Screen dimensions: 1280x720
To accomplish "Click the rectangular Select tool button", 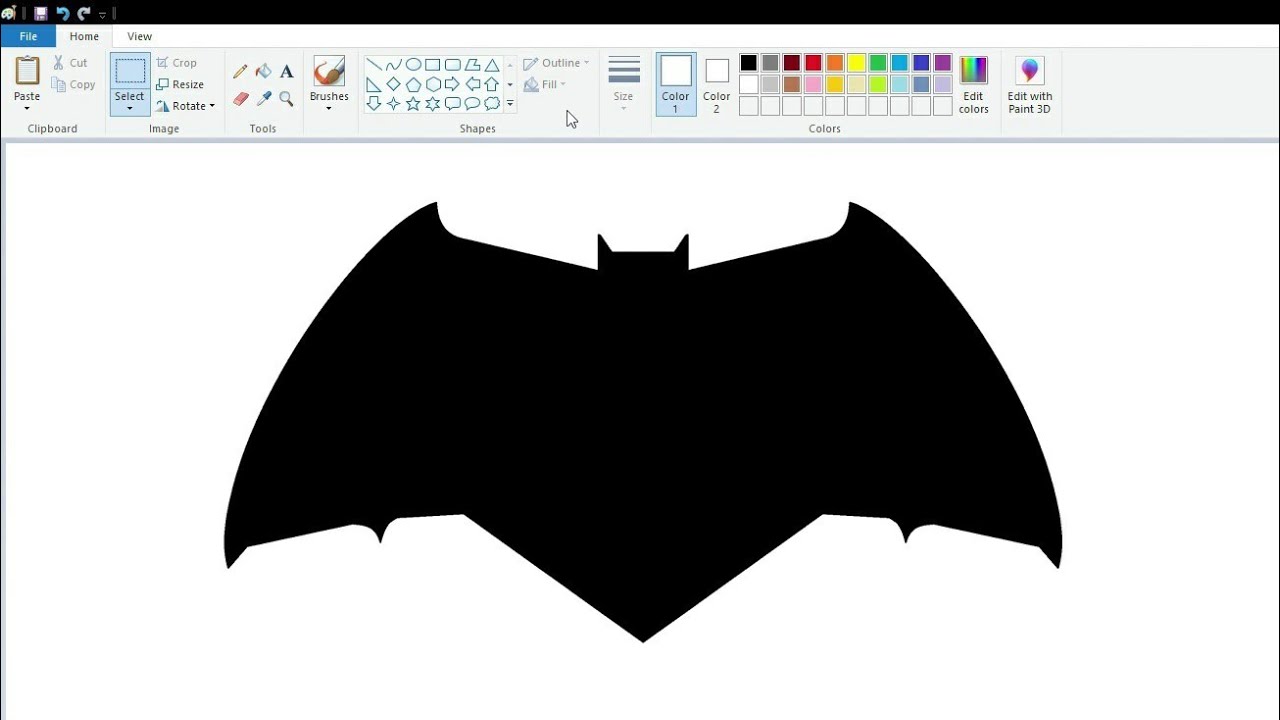I will pyautogui.click(x=130, y=71).
